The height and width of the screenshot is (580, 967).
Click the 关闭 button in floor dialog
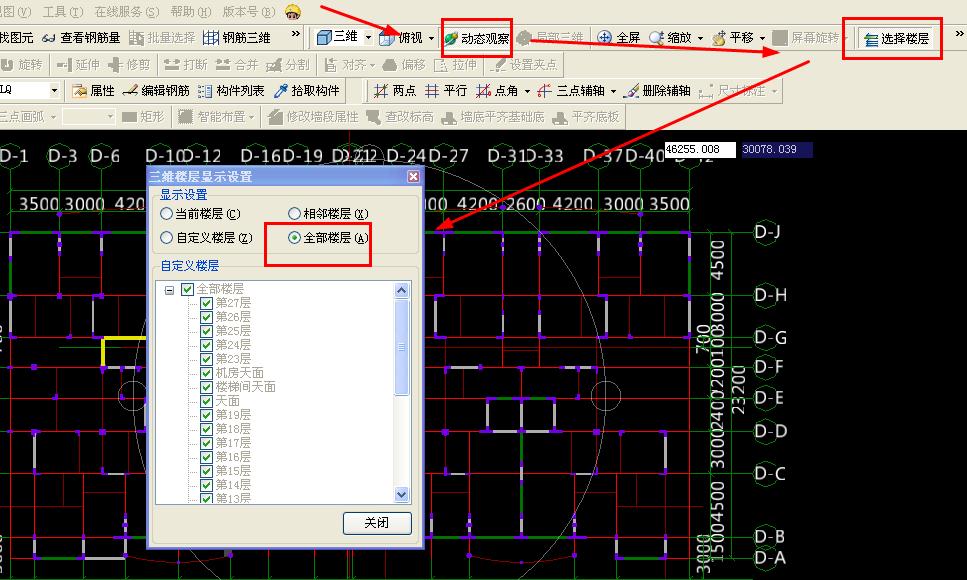pos(377,523)
